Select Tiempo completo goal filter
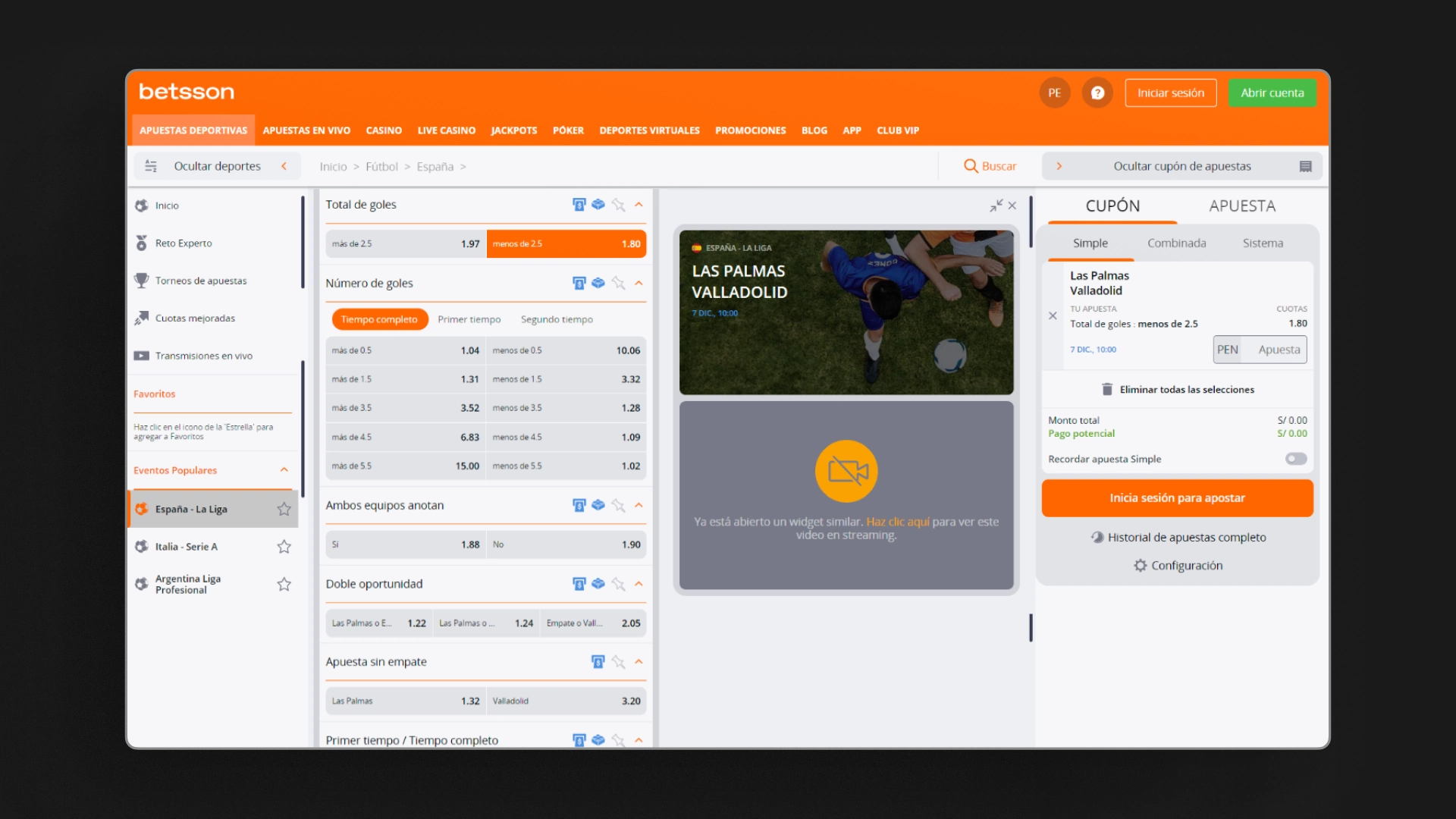Image resolution: width=1456 pixels, height=819 pixels. [379, 319]
